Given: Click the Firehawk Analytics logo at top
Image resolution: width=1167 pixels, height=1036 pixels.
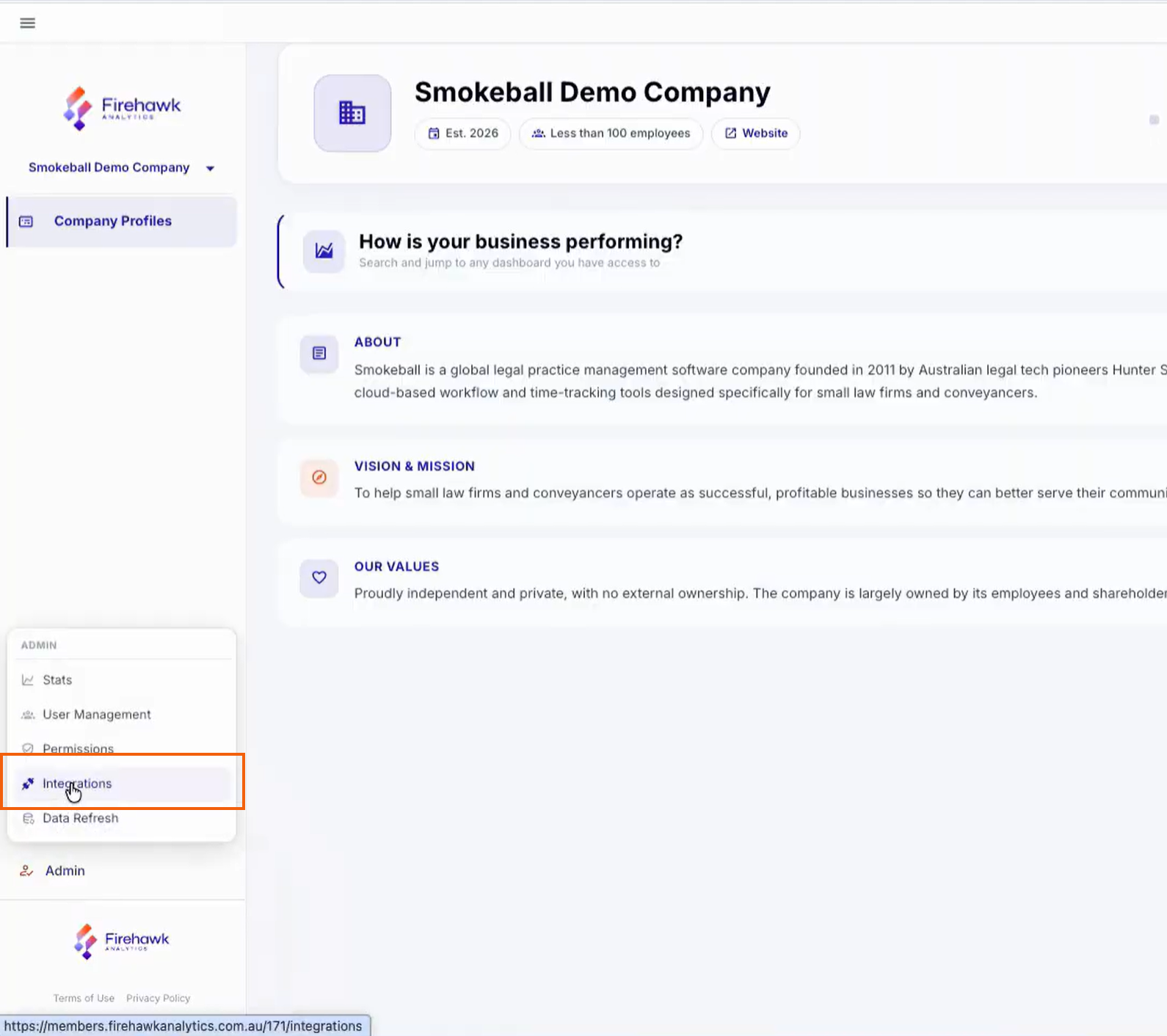Looking at the screenshot, I should click(122, 108).
